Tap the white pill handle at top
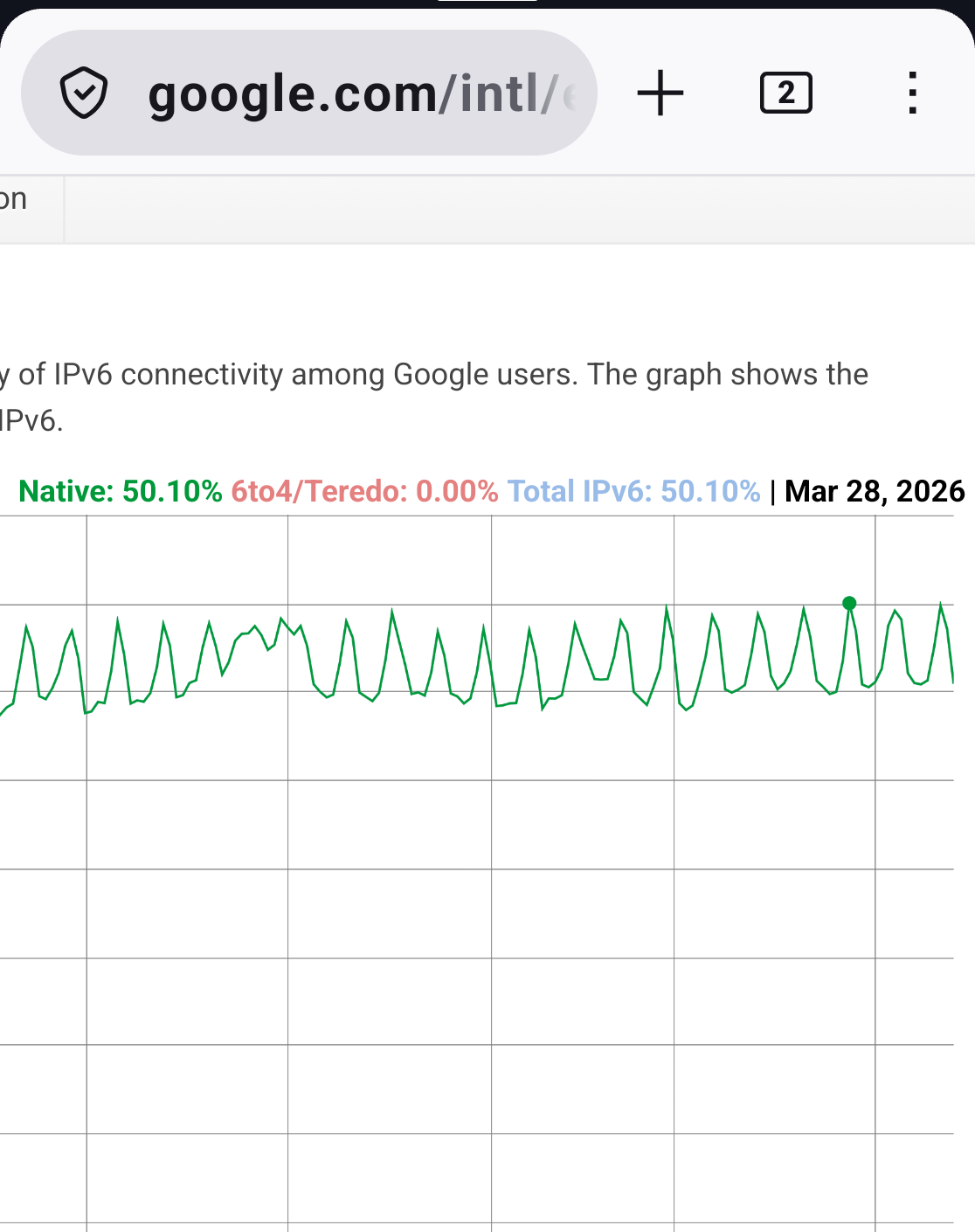The image size is (975, 1232). (487, 1)
